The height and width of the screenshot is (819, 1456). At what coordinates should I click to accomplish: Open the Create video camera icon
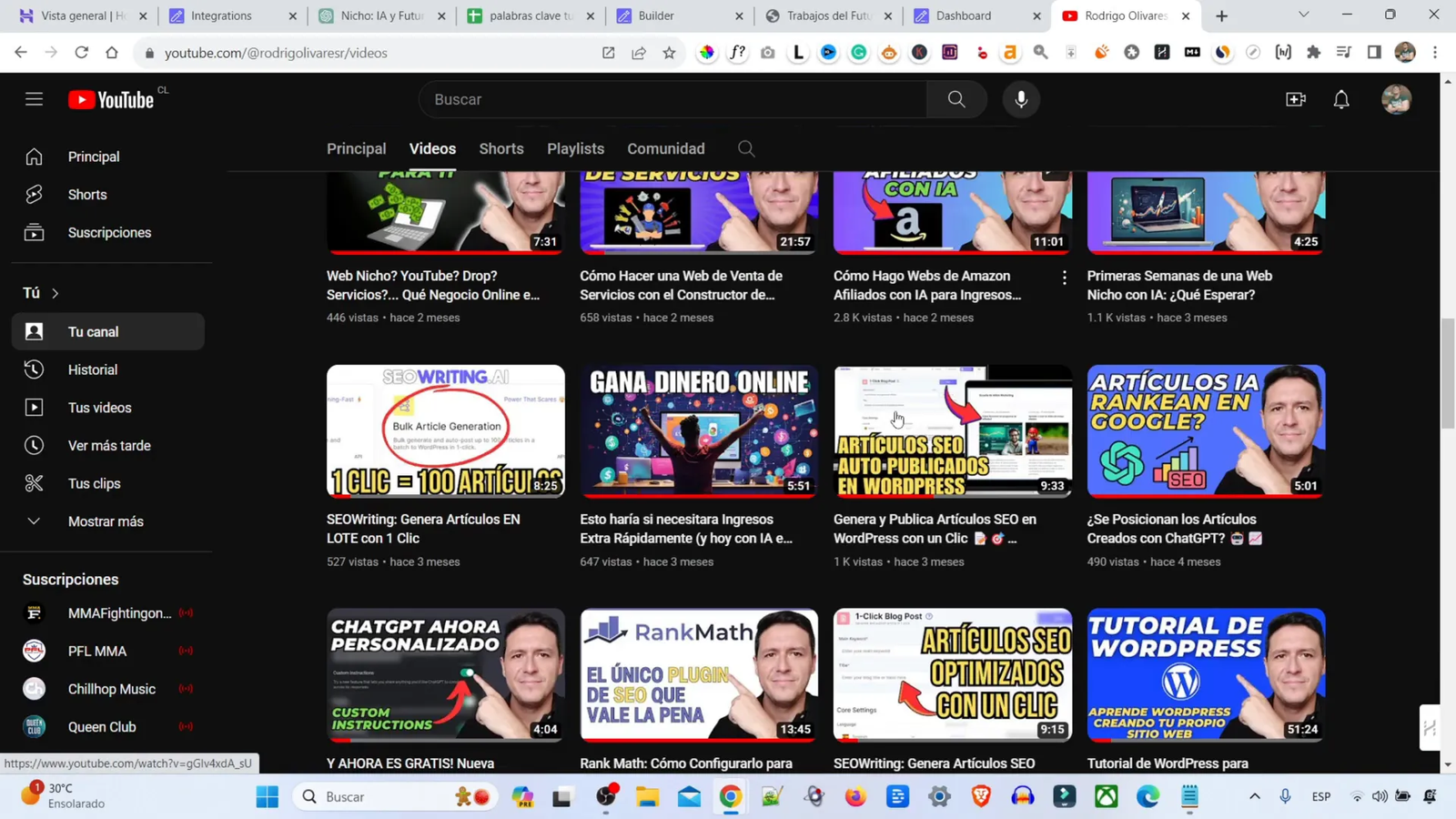(x=1296, y=99)
